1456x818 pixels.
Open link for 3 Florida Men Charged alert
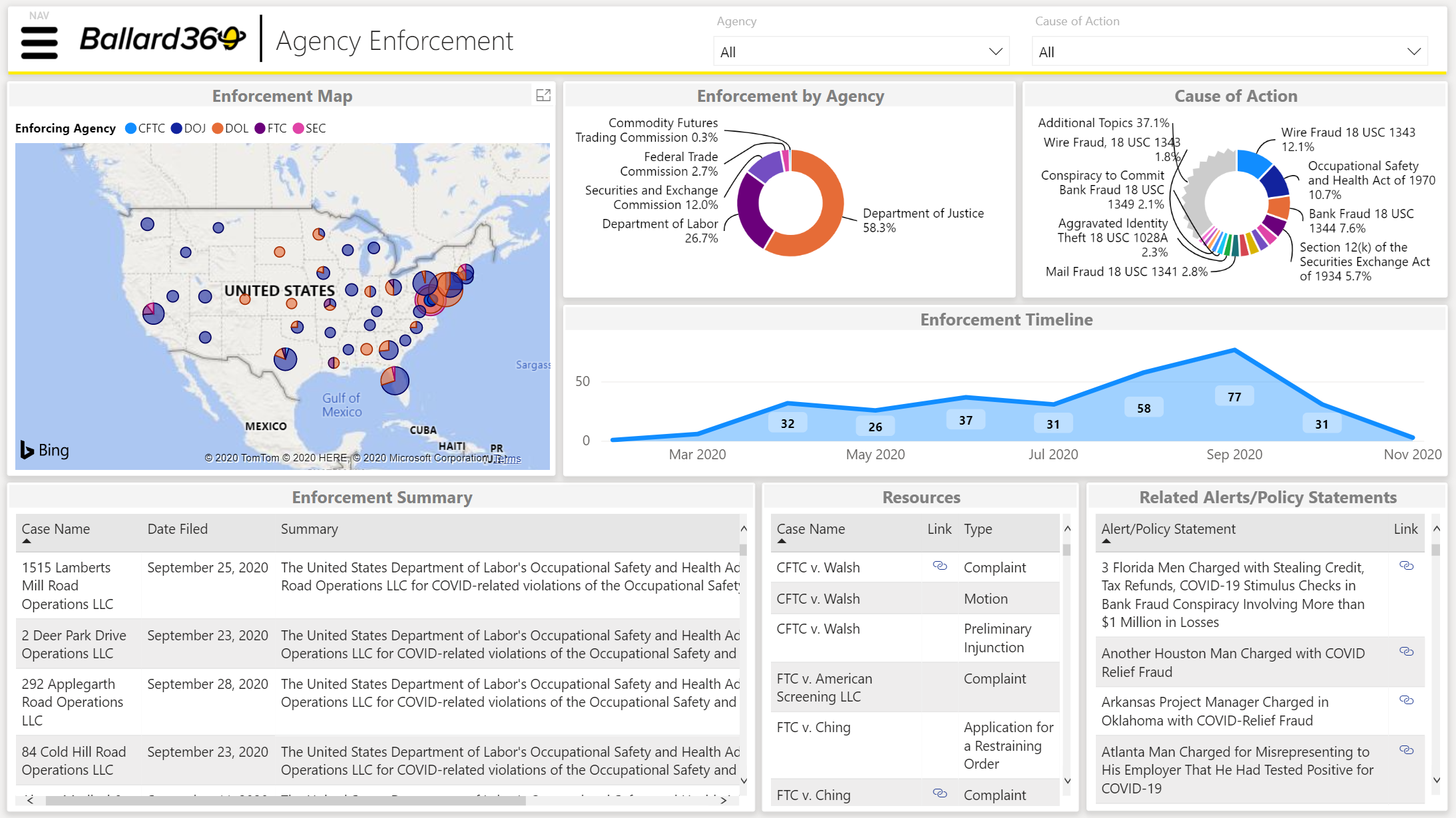1406,566
